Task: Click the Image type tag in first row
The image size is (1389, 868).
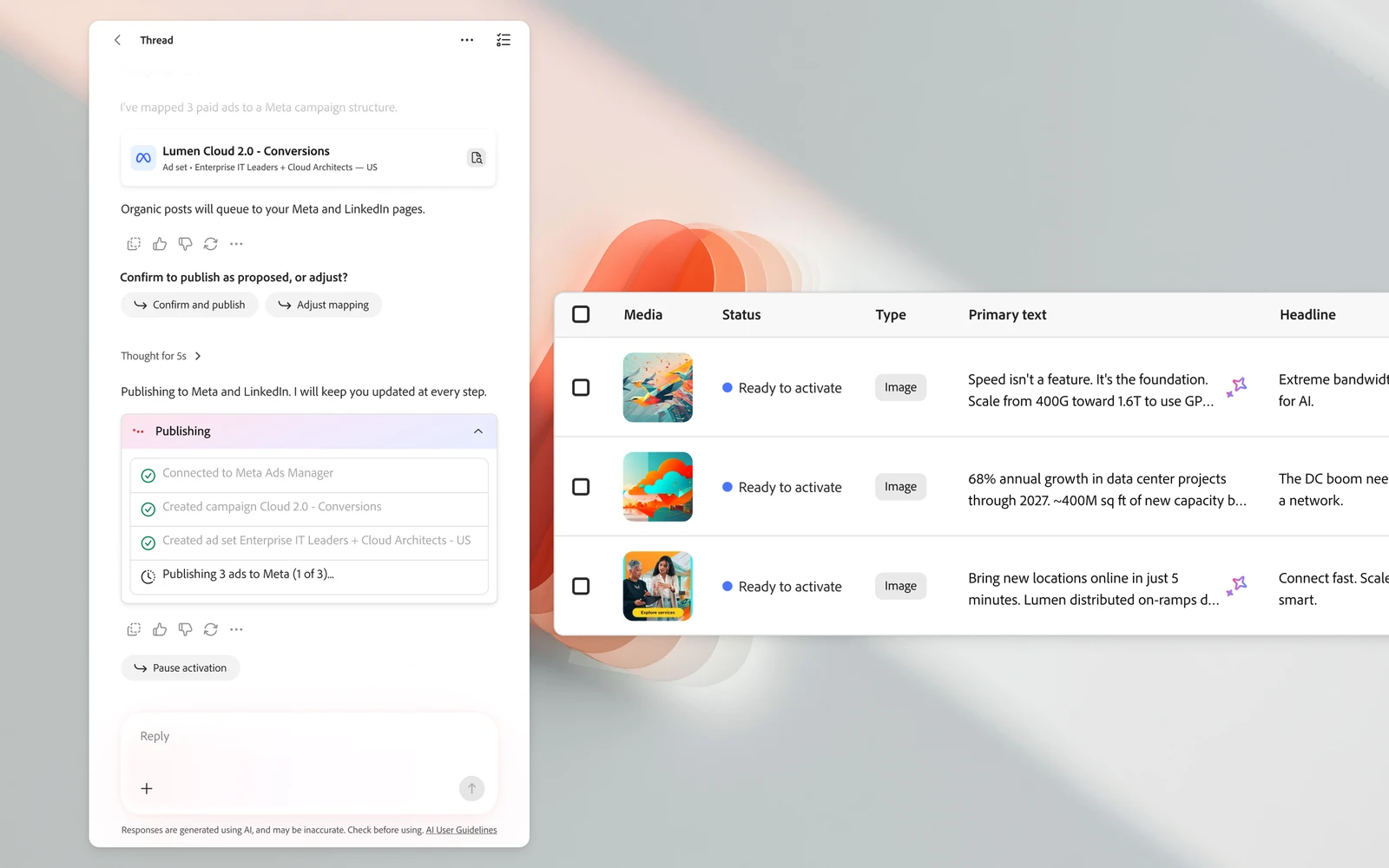Action: (900, 387)
